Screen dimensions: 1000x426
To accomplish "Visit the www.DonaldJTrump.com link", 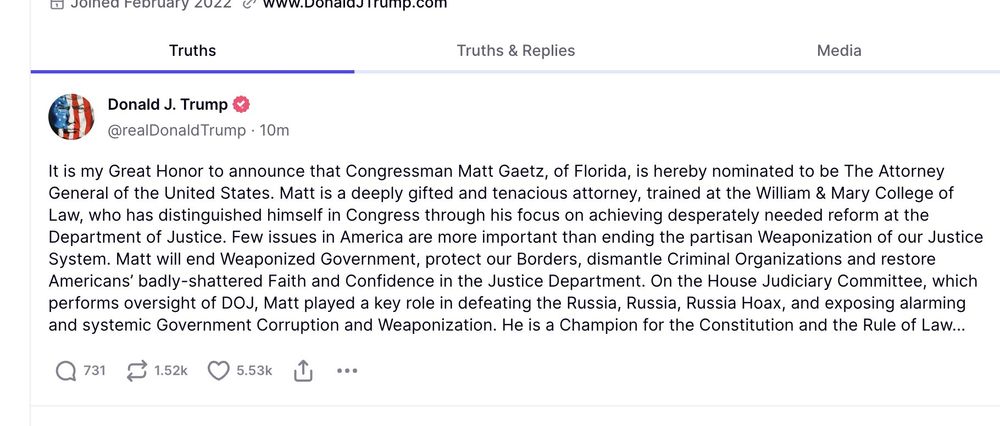I will tap(355, 4).
